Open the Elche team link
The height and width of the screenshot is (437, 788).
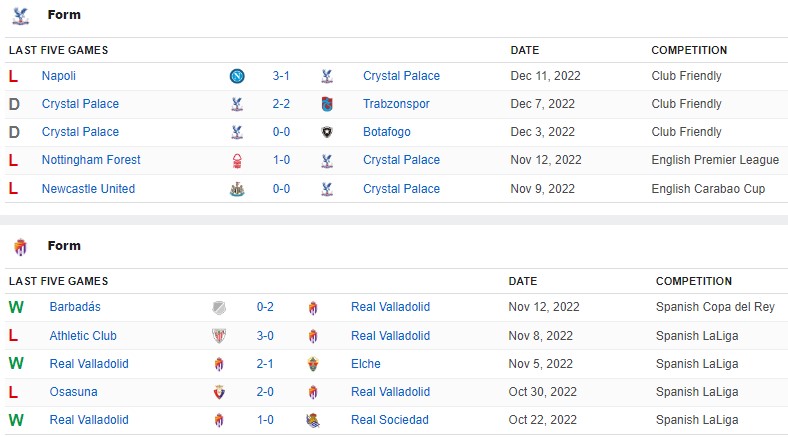point(365,364)
